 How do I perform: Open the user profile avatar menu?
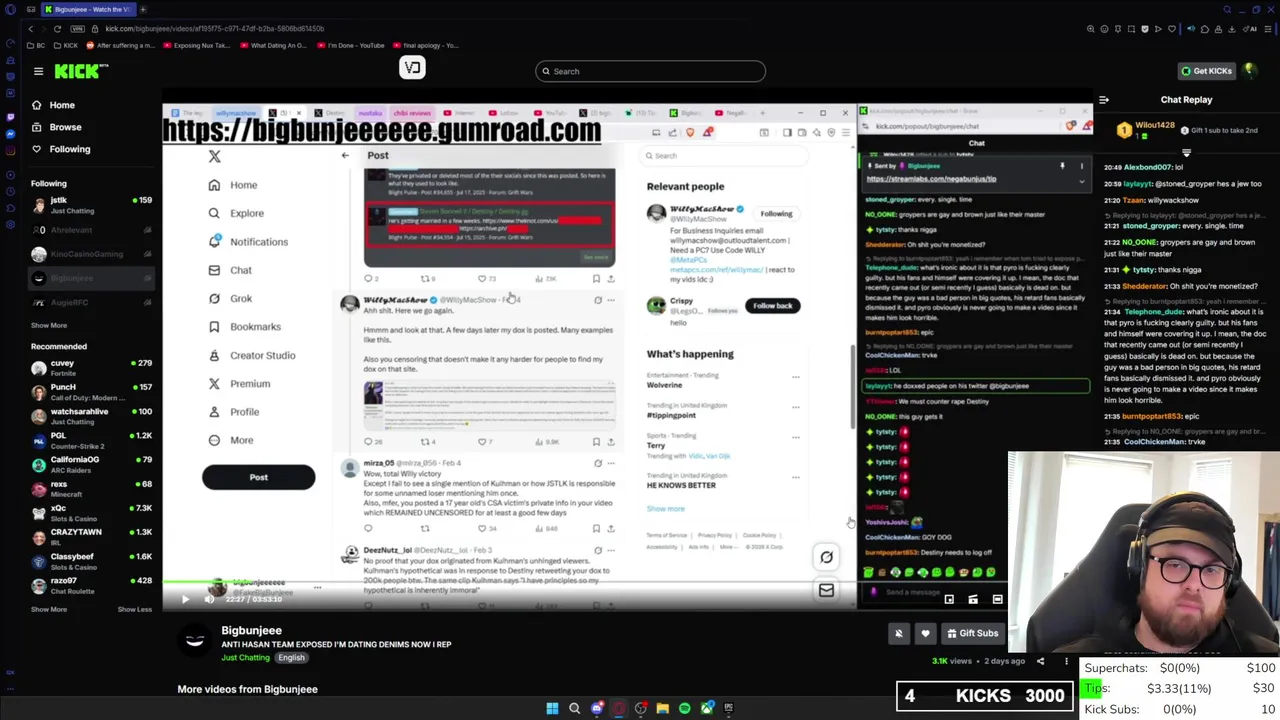click(1250, 71)
